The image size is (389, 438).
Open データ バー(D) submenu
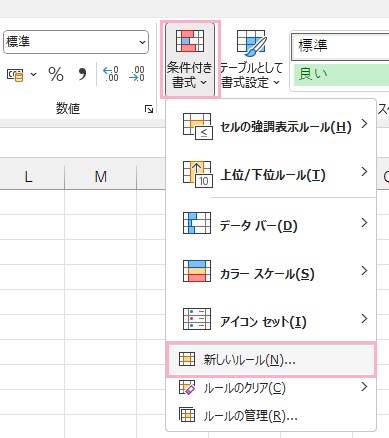click(x=271, y=224)
